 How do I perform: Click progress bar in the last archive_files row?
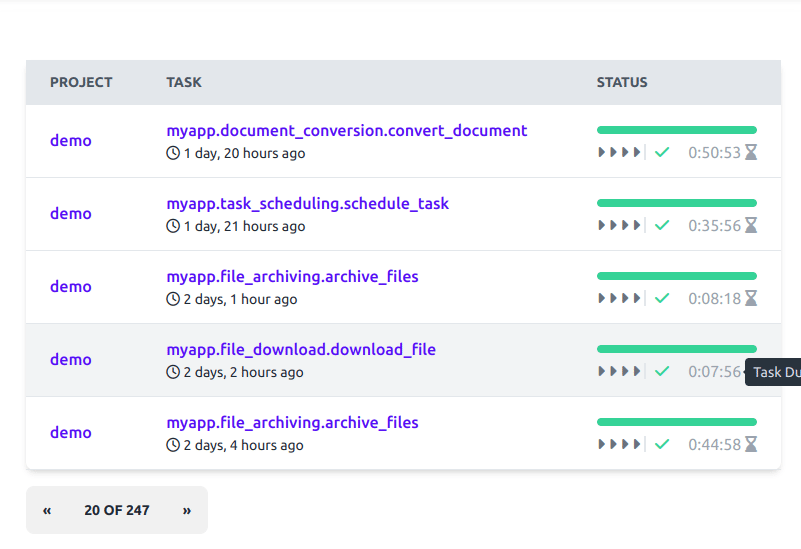(676, 422)
